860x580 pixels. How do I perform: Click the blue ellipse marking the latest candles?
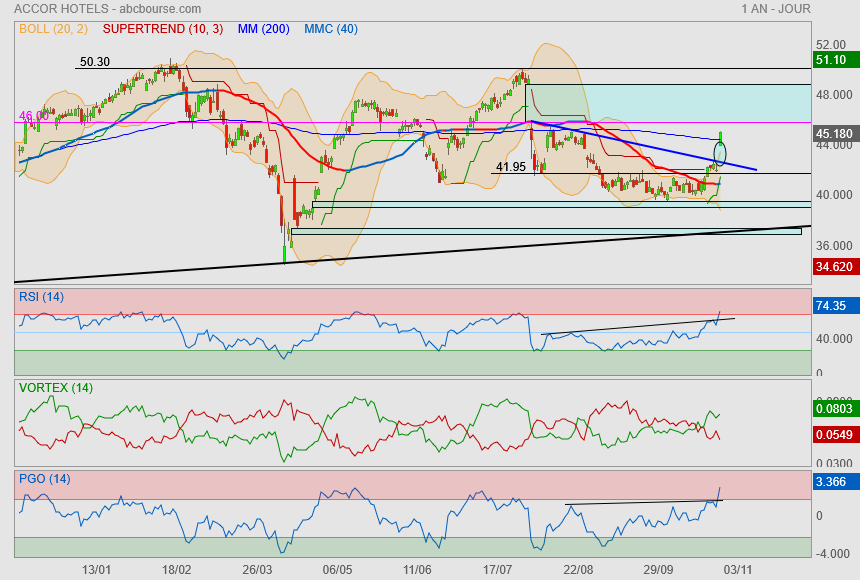[x=720, y=154]
